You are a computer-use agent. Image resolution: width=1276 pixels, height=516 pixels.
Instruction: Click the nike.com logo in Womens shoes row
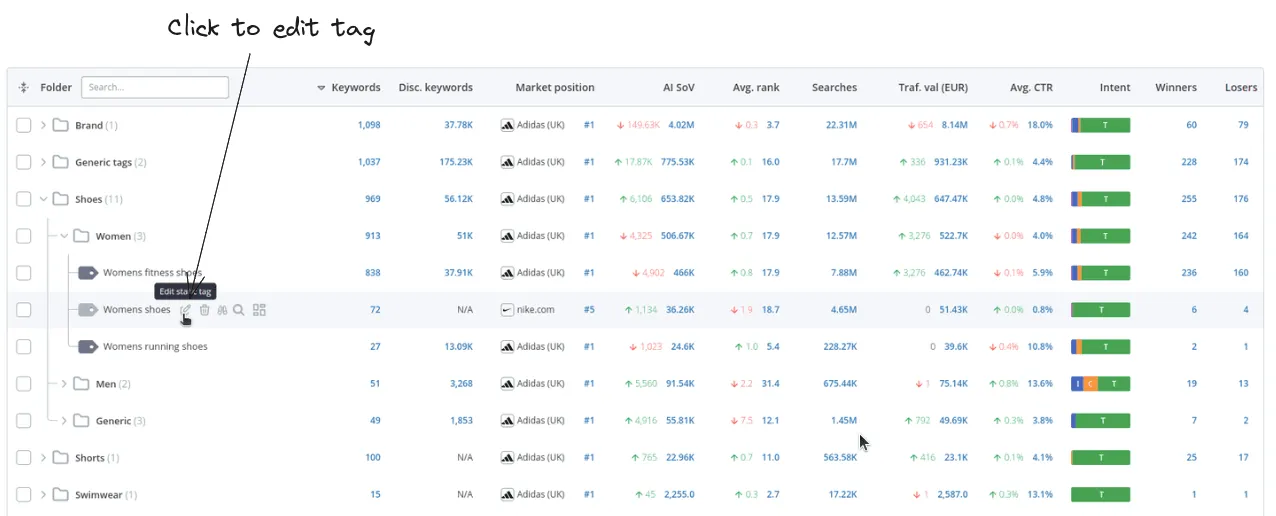click(x=507, y=310)
